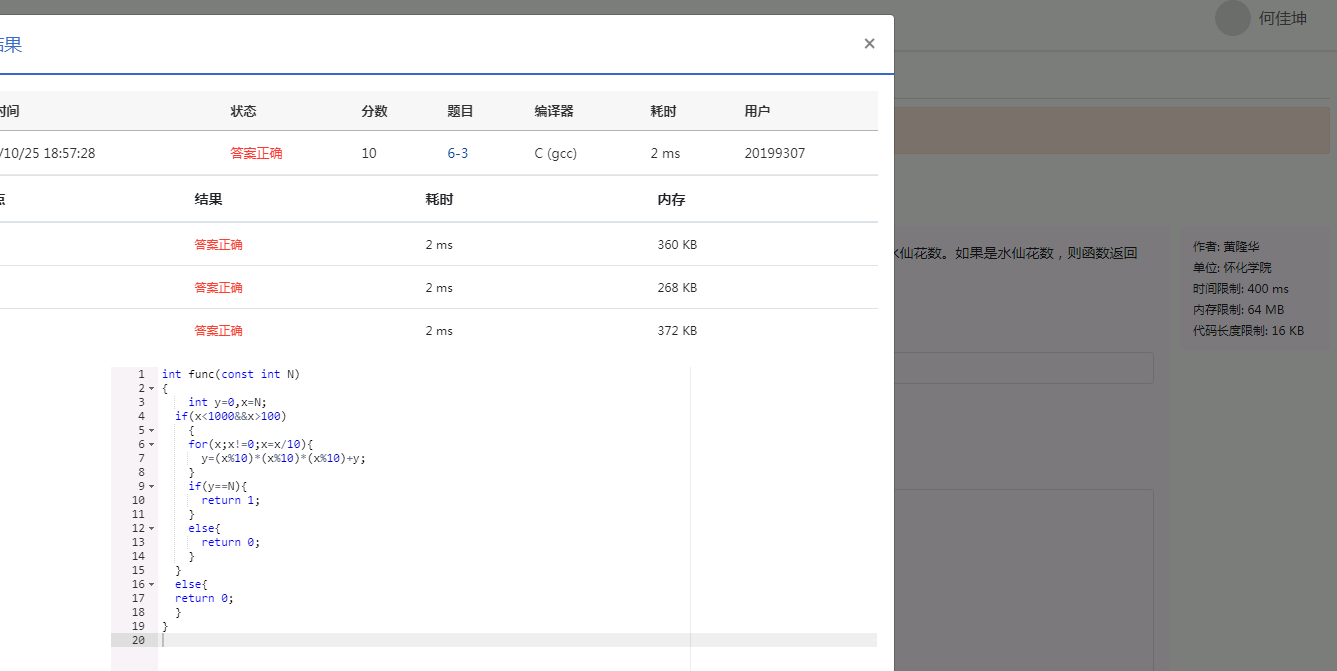
Task: Click 内存限制: 64 MB in background page
Action: 1238,309
